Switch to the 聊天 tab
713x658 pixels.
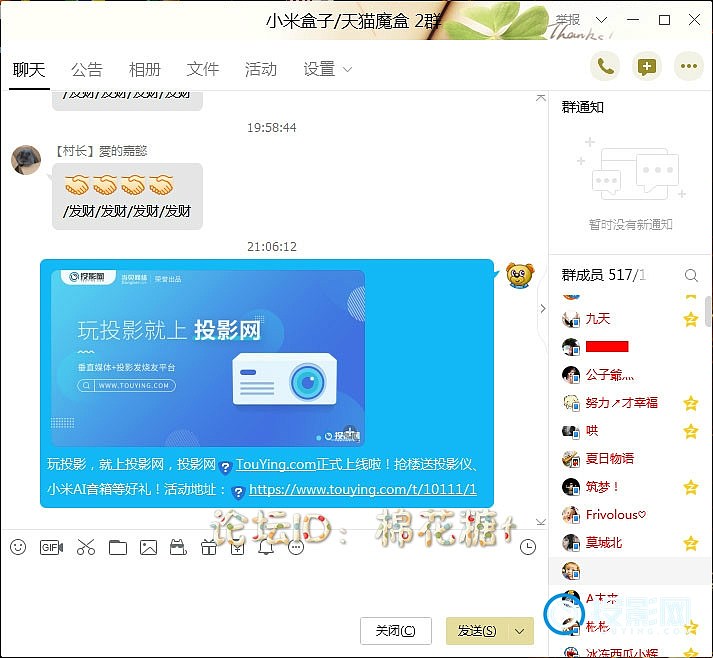click(x=29, y=70)
